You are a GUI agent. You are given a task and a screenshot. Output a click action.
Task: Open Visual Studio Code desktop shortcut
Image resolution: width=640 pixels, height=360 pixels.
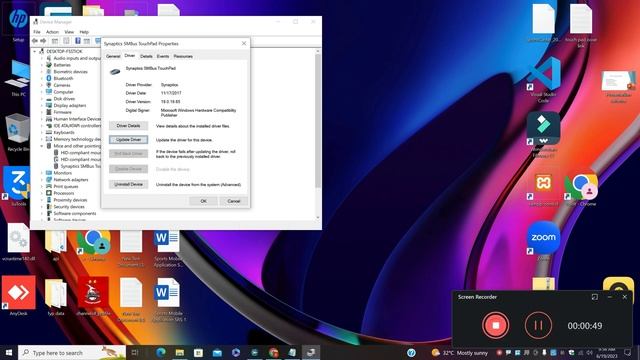click(x=544, y=79)
